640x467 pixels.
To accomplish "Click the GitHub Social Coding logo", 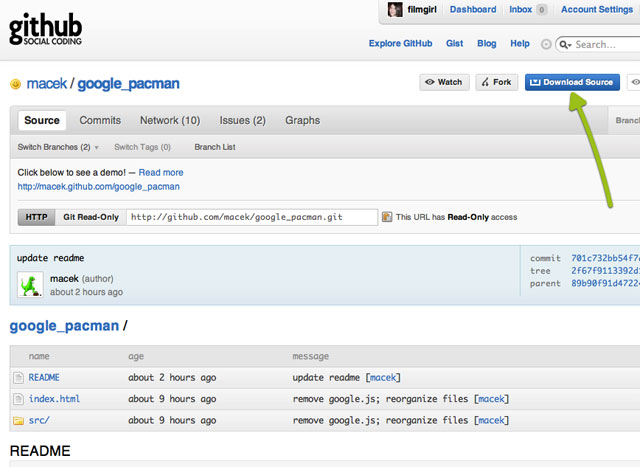I will tap(45, 29).
